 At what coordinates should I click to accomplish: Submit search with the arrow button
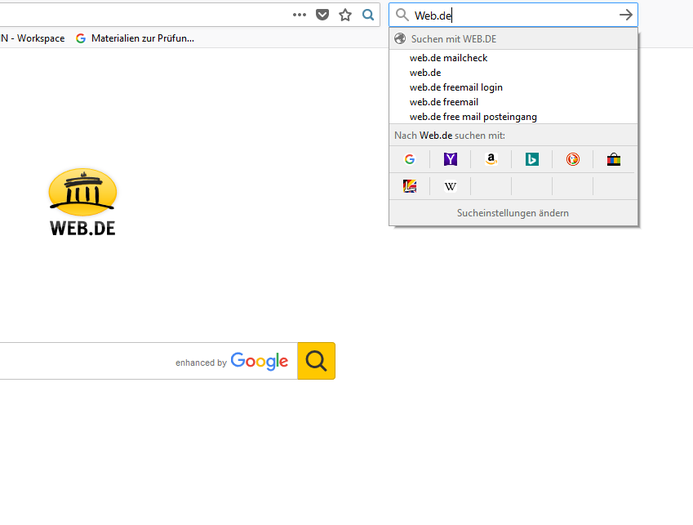coord(625,15)
